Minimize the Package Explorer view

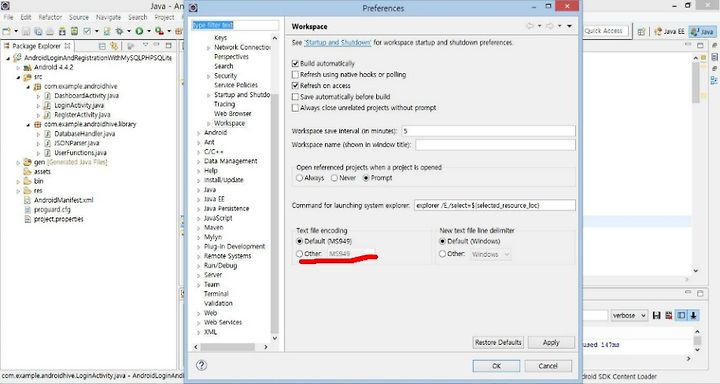pyautogui.click(x=157, y=45)
